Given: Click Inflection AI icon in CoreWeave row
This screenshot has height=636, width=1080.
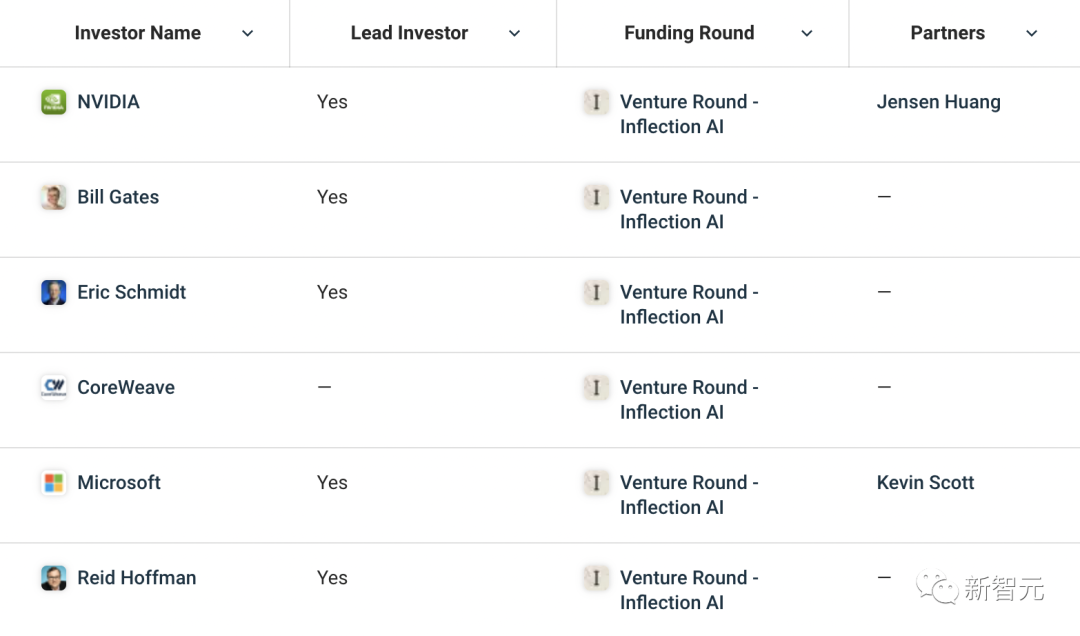Looking at the screenshot, I should pyautogui.click(x=596, y=387).
